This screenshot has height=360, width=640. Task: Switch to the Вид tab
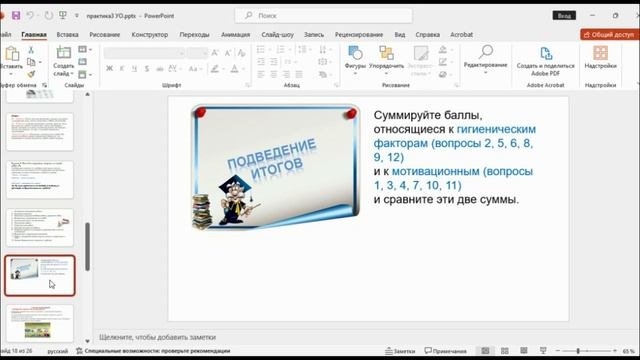[x=400, y=35]
